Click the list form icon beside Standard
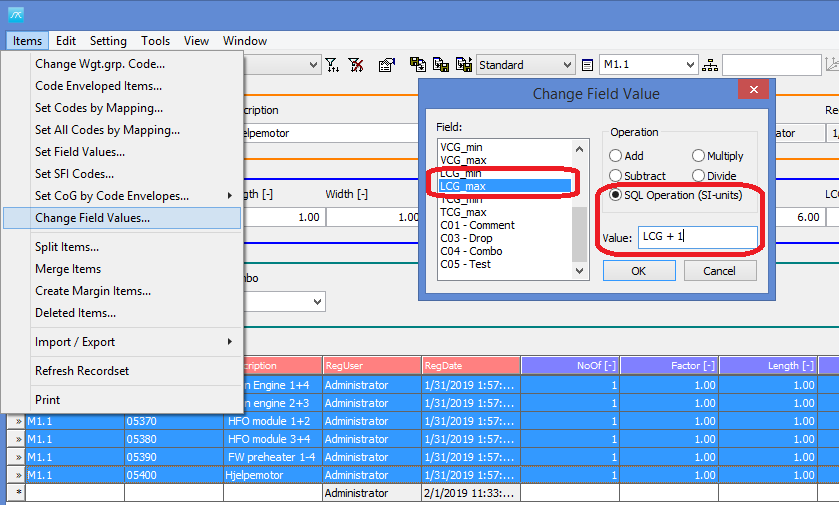The image size is (839, 505). pyautogui.click(x=587, y=65)
